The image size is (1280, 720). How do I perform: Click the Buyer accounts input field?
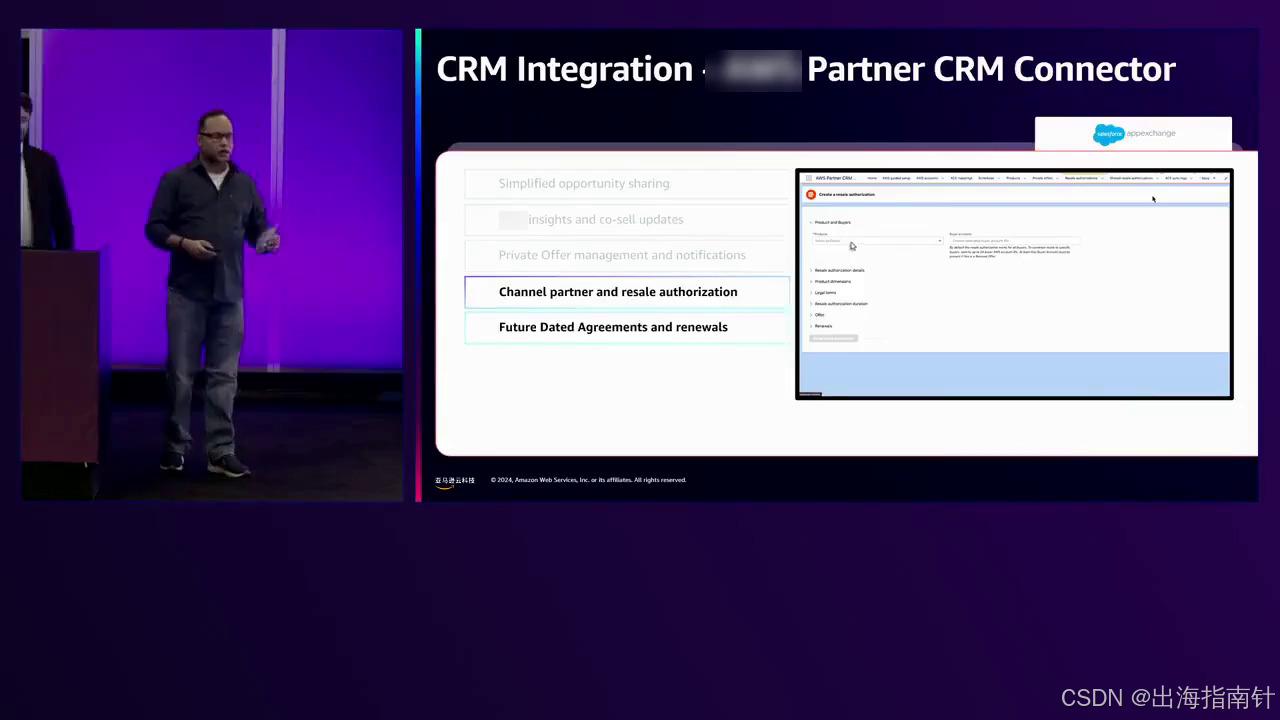(x=1014, y=241)
